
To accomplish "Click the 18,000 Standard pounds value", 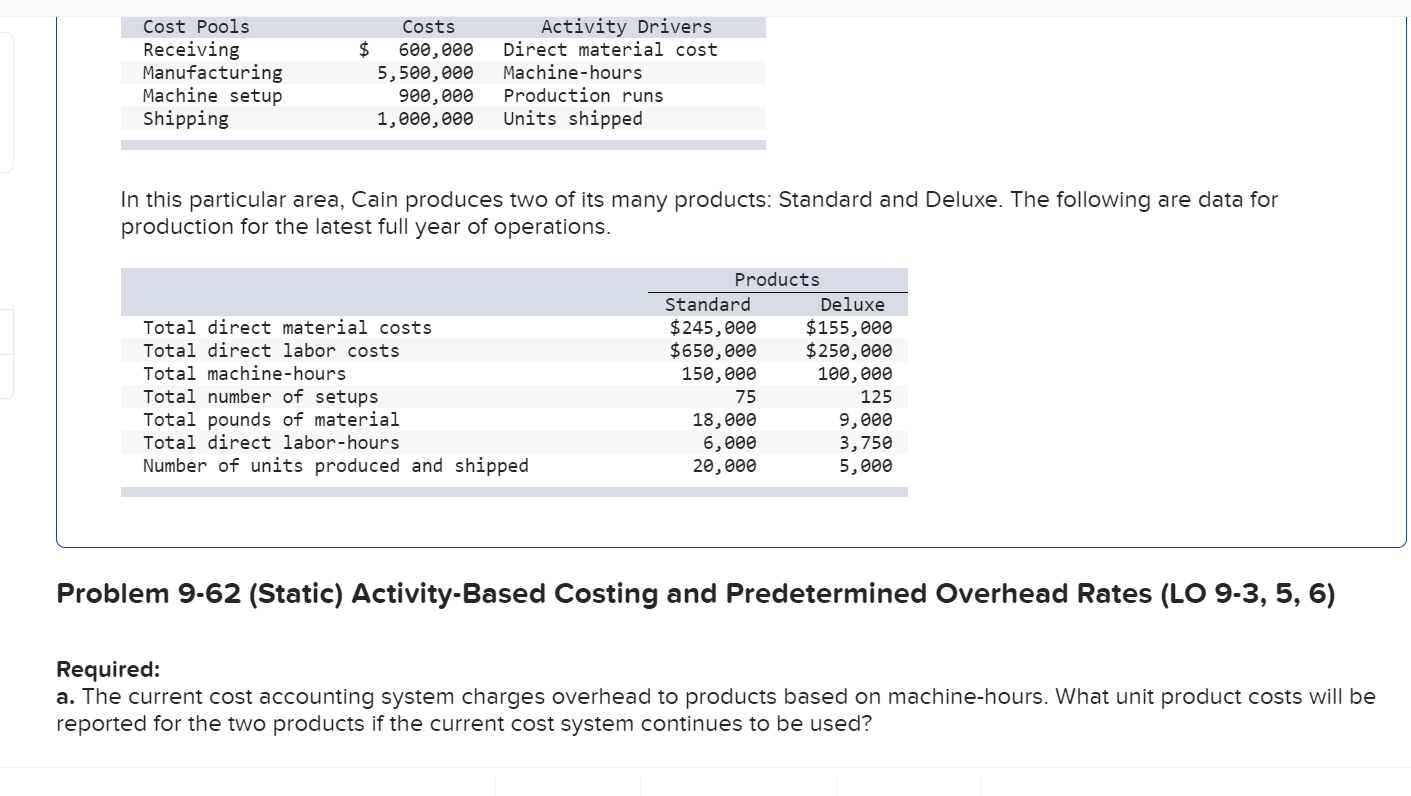I will pyautogui.click(x=724, y=420).
